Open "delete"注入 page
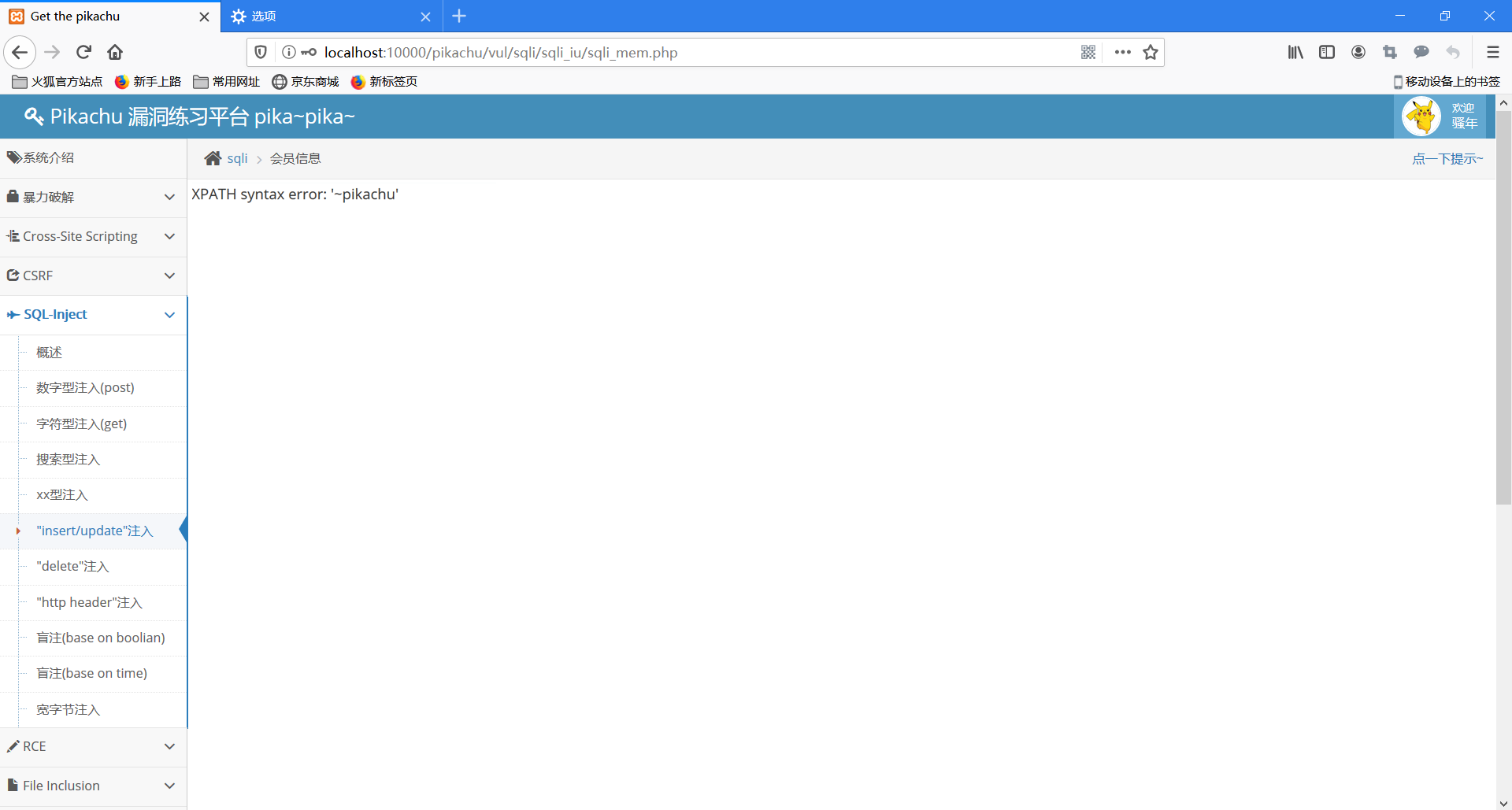 coord(72,567)
